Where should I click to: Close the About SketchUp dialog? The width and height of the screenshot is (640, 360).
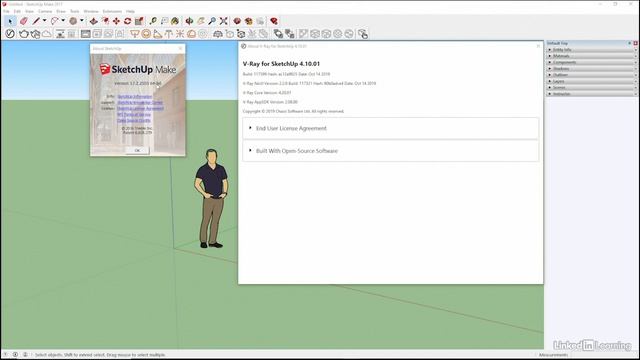tap(181, 49)
